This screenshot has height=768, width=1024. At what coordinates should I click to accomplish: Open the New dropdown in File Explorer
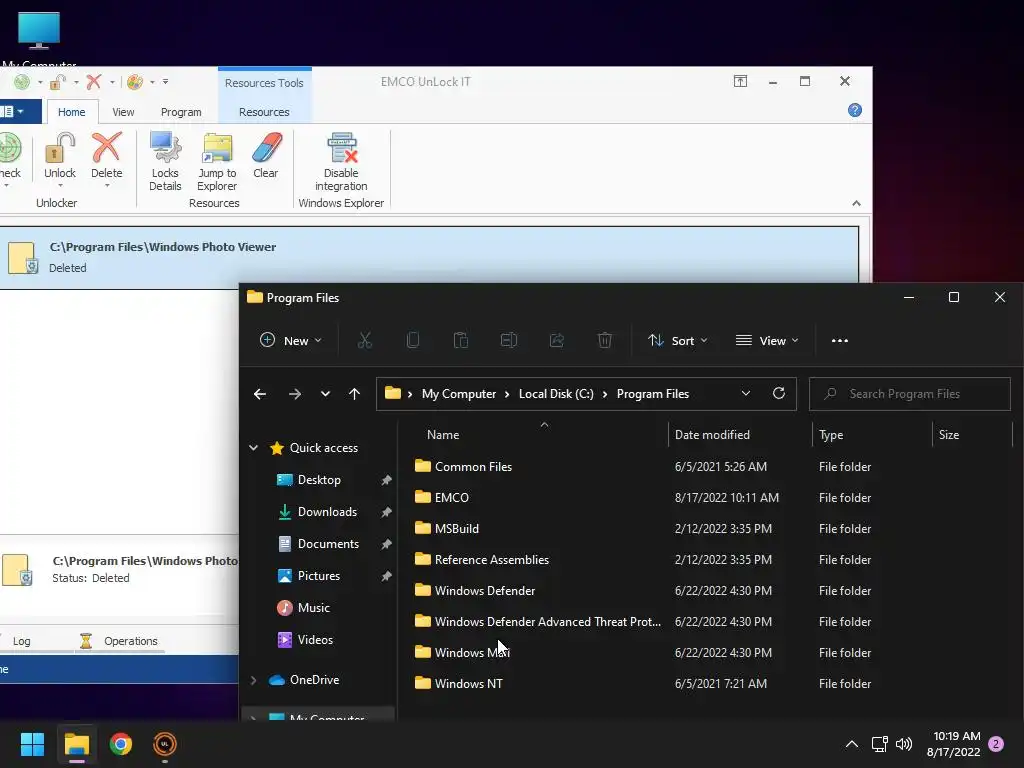click(291, 340)
